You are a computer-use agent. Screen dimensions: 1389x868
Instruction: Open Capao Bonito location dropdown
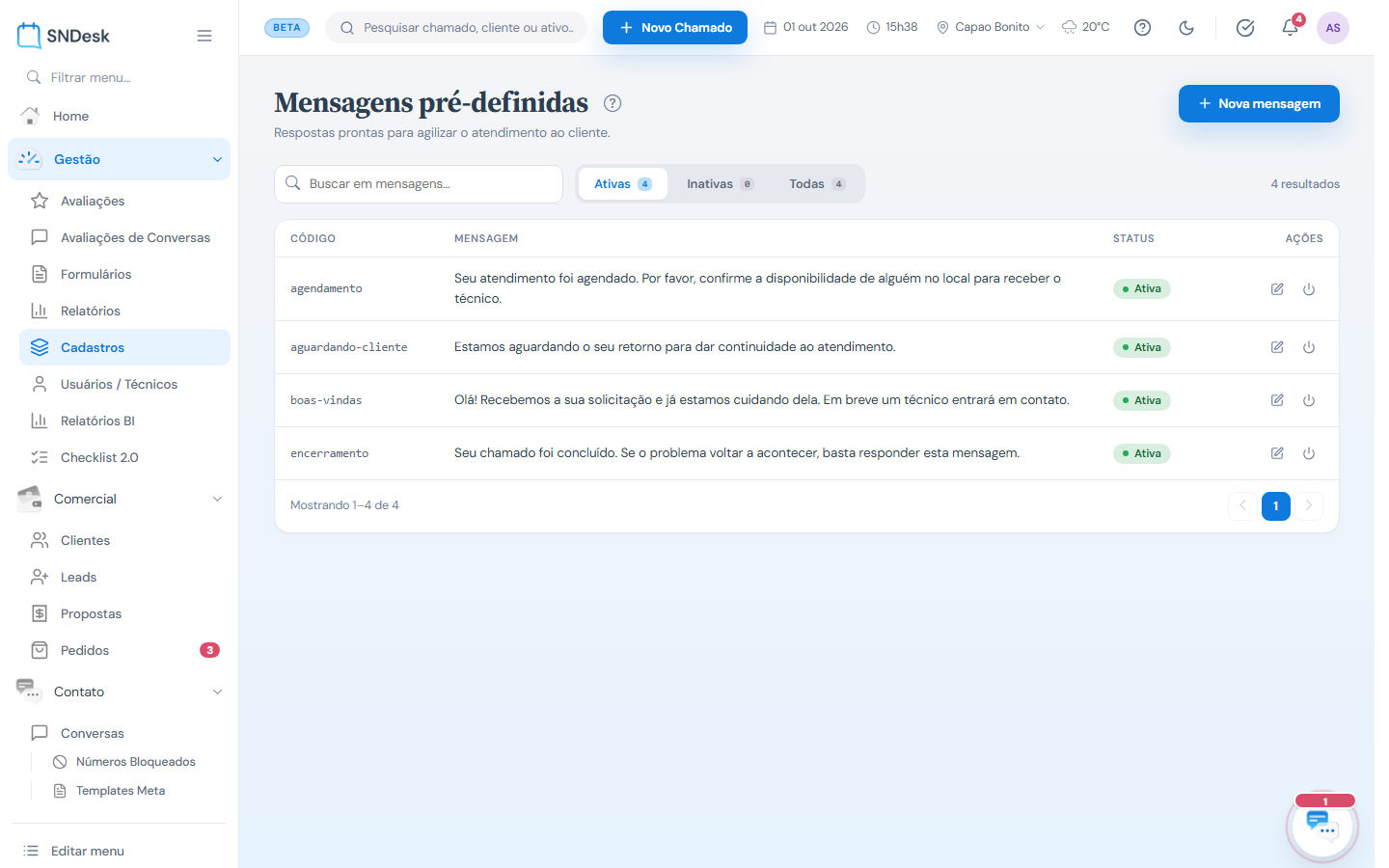[991, 27]
